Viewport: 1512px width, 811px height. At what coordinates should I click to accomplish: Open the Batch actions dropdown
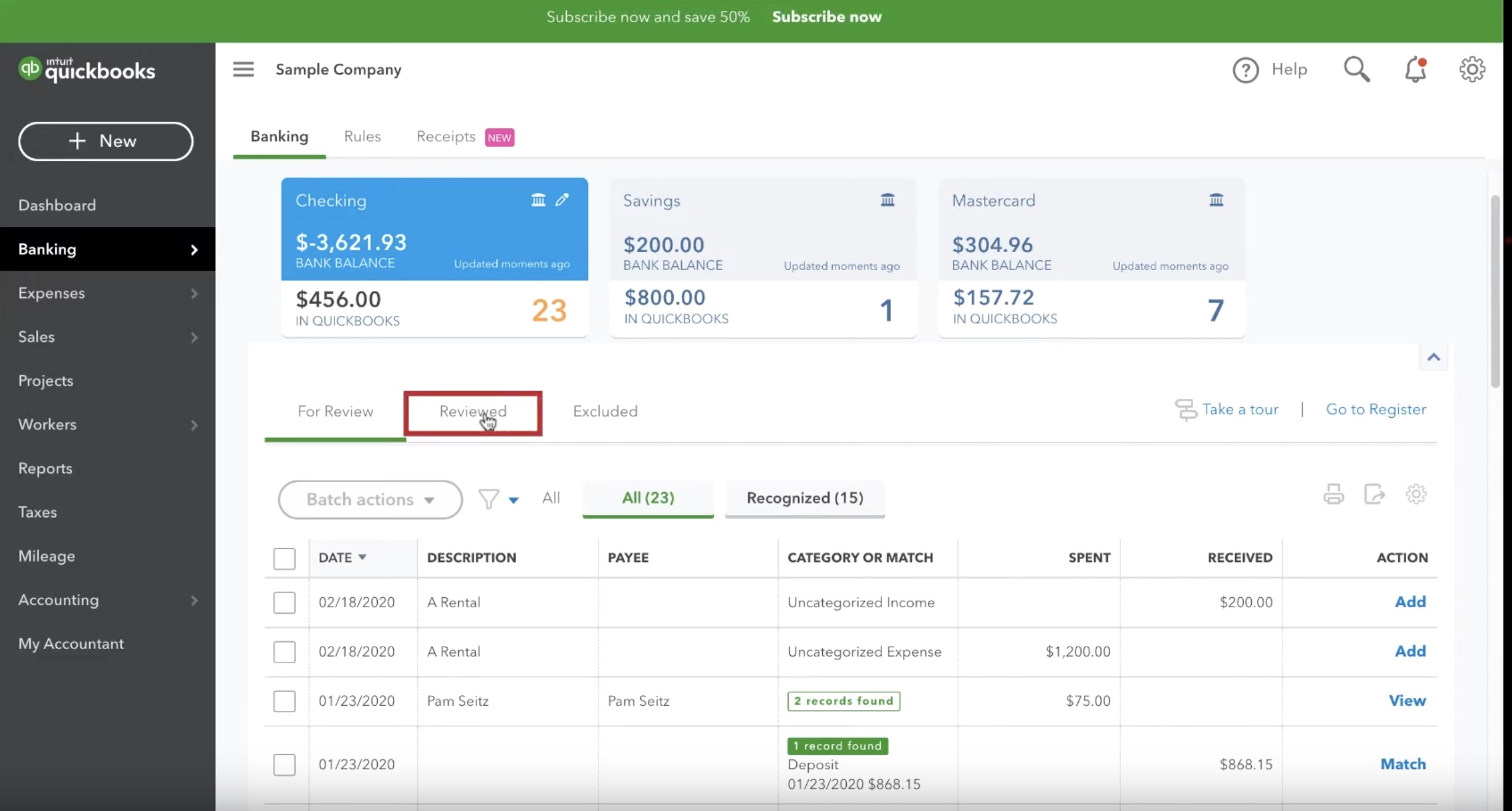coord(370,499)
